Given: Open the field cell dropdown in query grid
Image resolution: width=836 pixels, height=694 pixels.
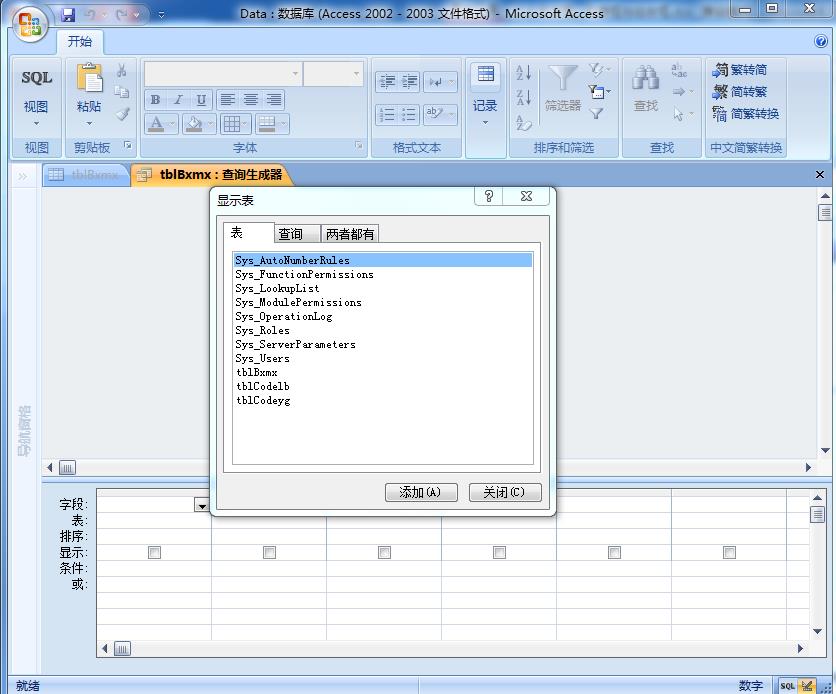Looking at the screenshot, I should click(202, 505).
